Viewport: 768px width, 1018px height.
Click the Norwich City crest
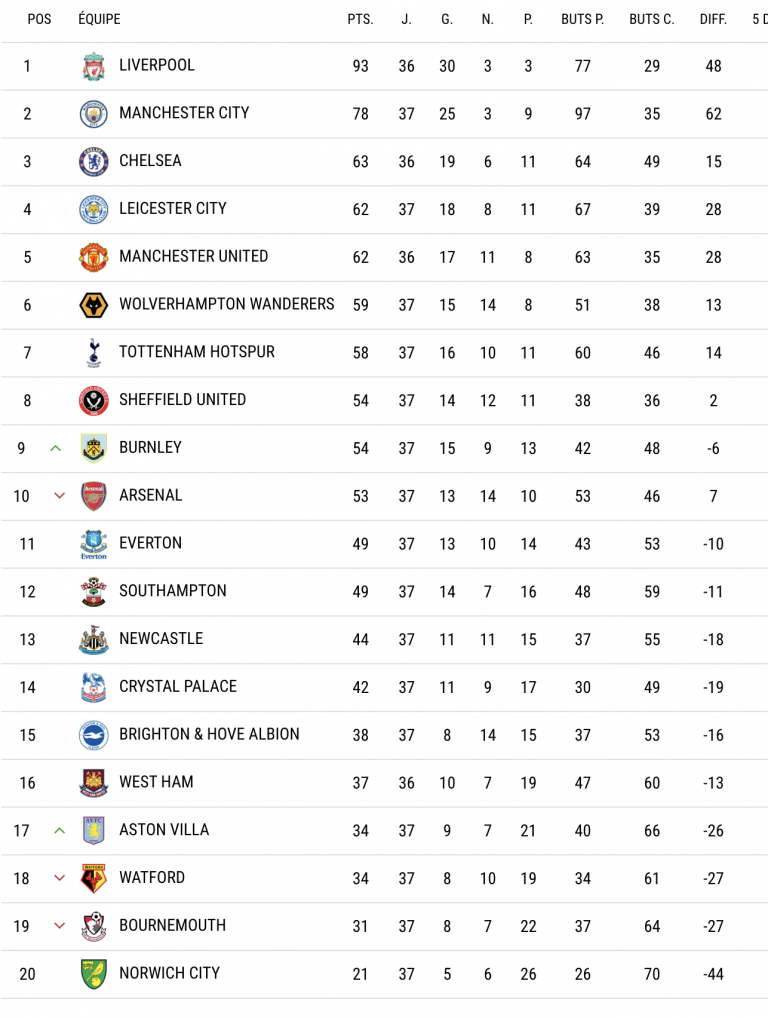(x=93, y=974)
